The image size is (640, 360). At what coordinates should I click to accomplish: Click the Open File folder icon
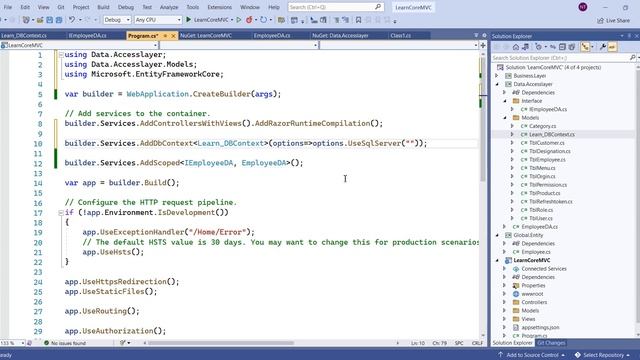[40, 20]
